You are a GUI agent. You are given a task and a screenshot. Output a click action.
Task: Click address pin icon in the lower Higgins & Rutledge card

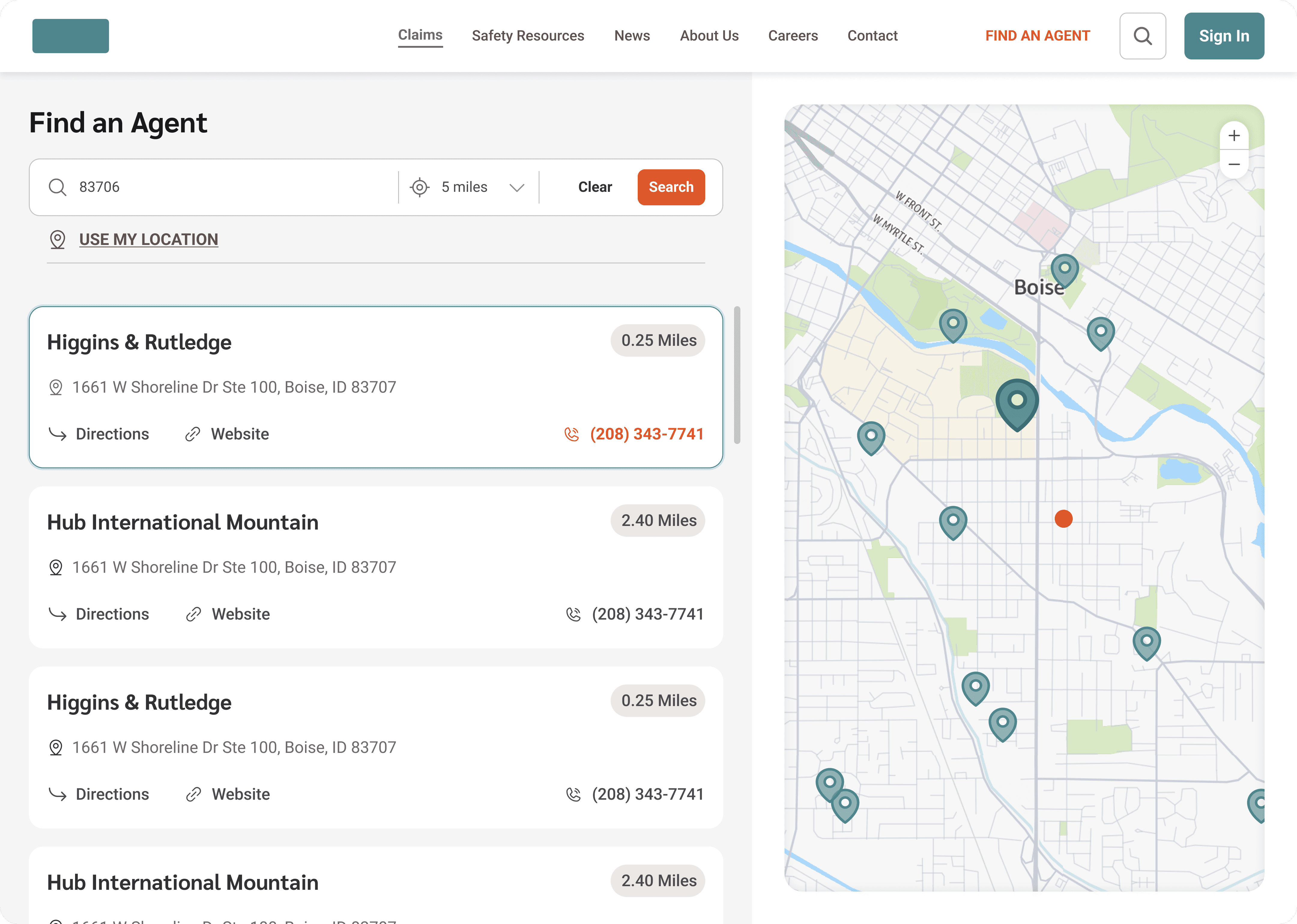[x=56, y=747]
